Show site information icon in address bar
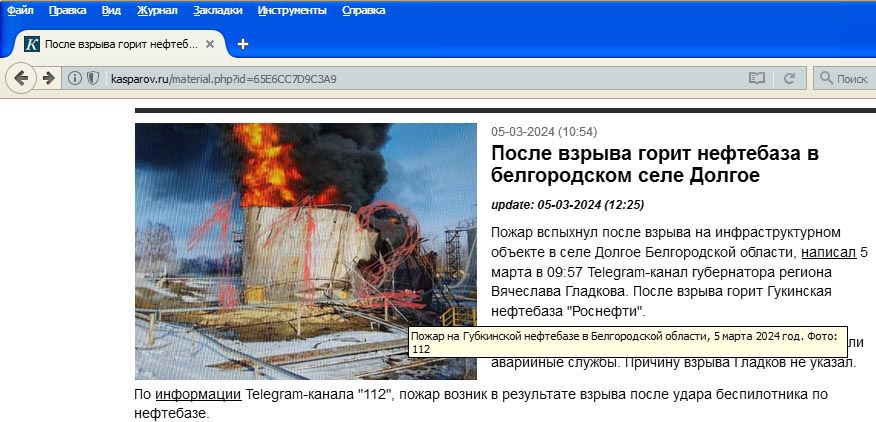Image resolution: width=876 pixels, height=422 pixels. click(x=74, y=78)
